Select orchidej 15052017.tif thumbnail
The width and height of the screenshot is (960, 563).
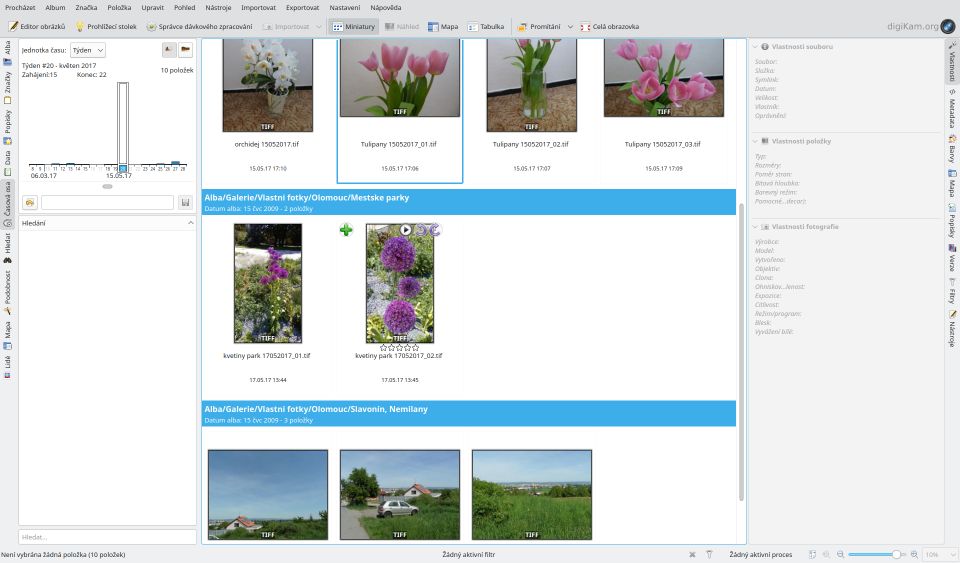(x=268, y=85)
